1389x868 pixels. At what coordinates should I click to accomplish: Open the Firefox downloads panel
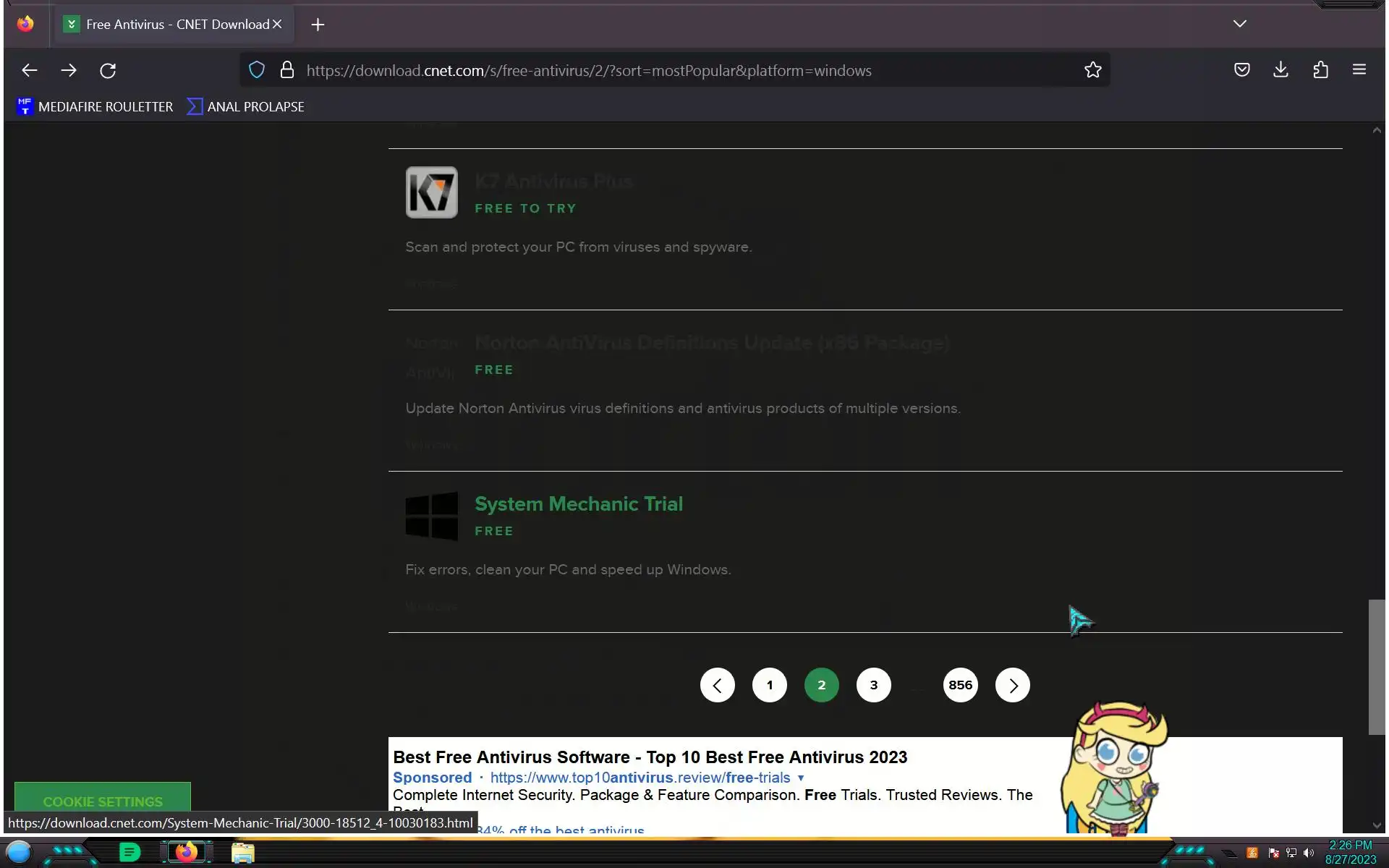tap(1280, 70)
